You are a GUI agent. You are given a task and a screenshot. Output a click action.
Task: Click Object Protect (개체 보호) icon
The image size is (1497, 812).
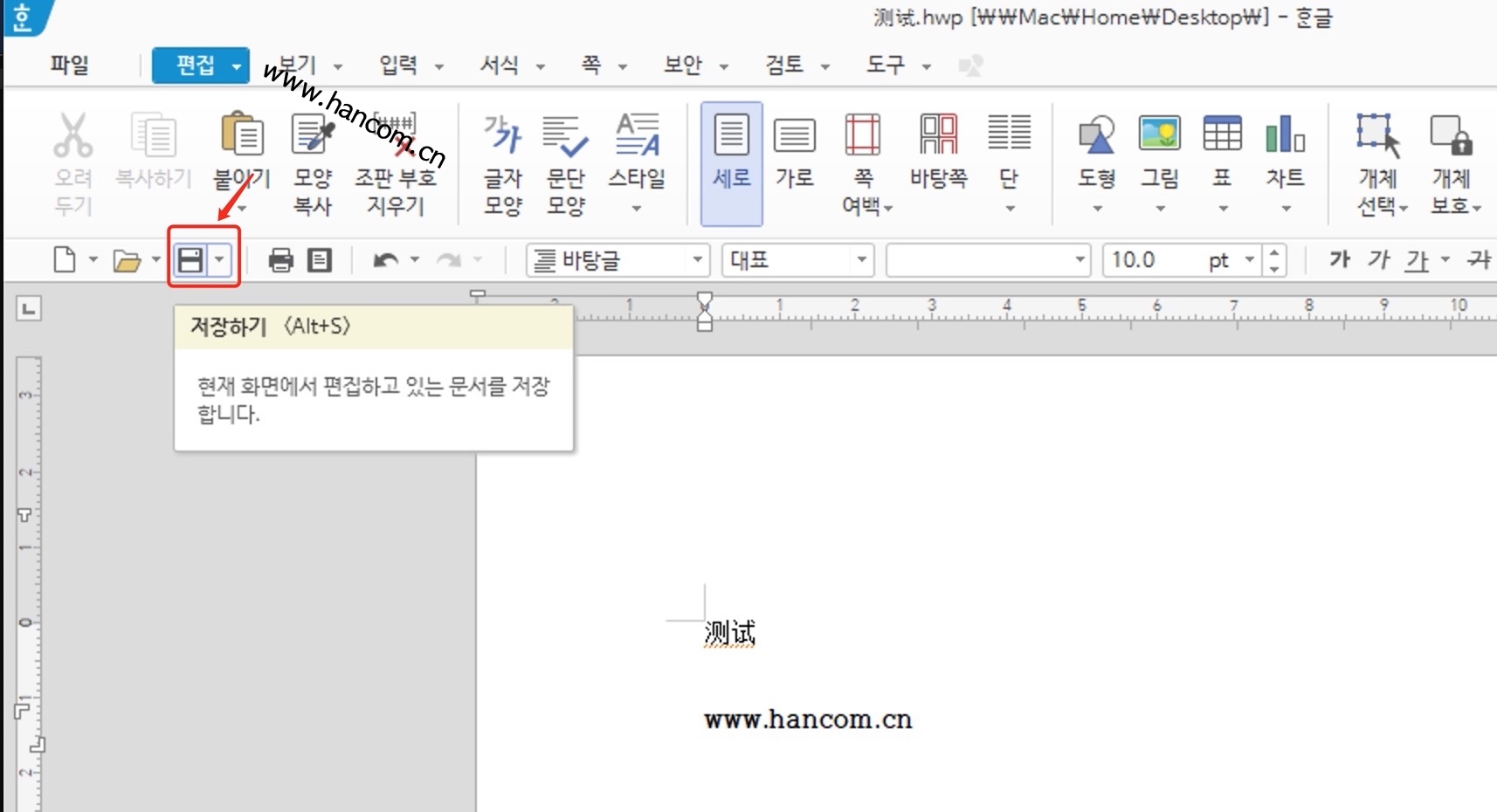click(1452, 135)
